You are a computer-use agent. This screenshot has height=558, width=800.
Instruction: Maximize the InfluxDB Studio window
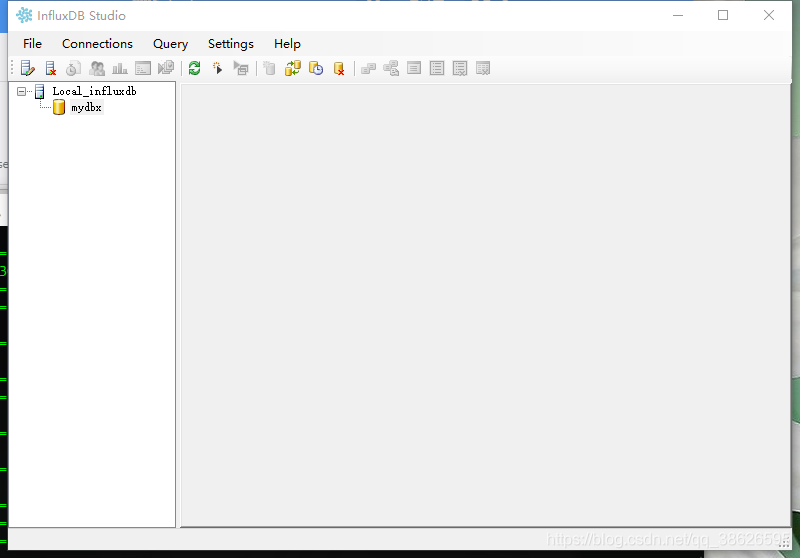coord(723,15)
